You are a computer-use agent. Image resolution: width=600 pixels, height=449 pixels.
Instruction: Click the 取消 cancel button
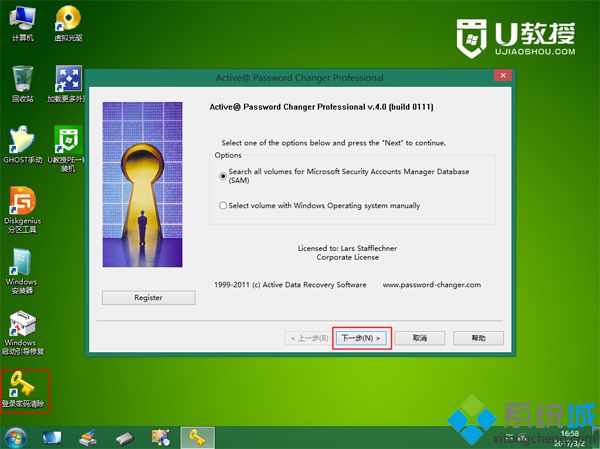(420, 338)
